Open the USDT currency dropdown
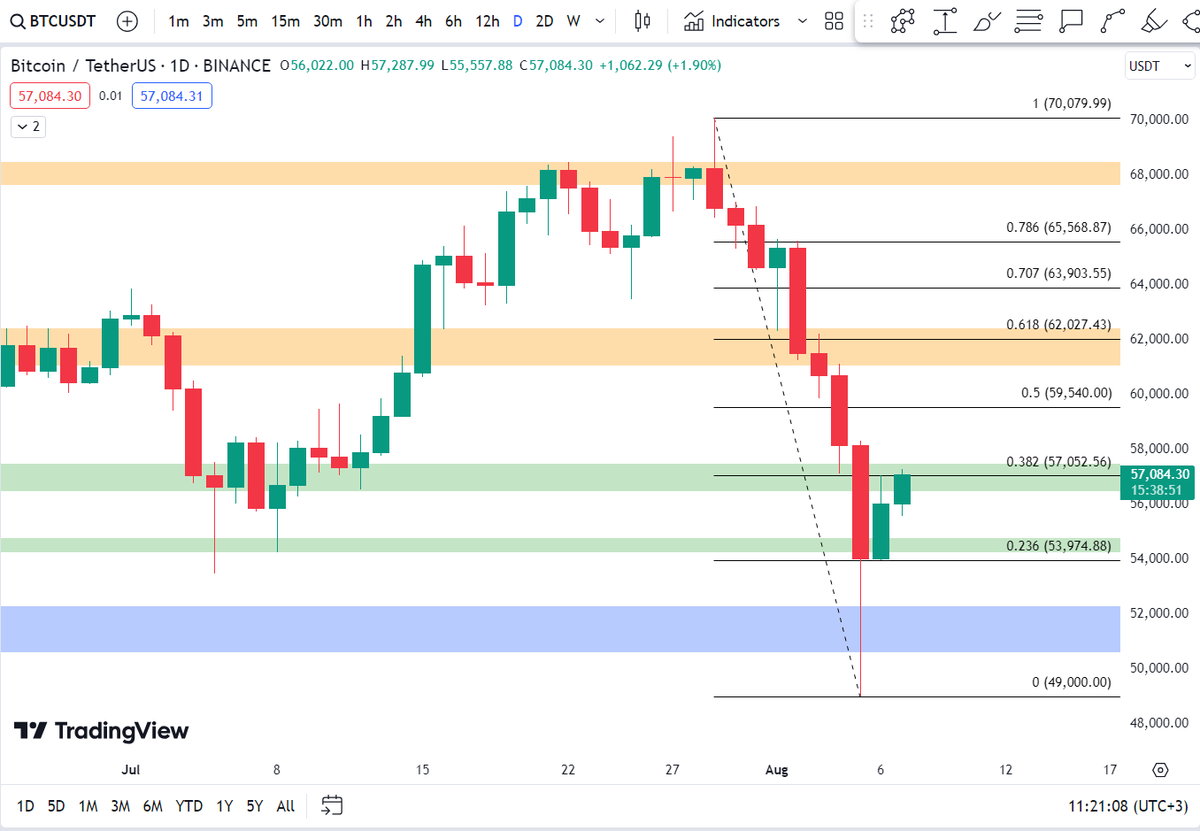The width and height of the screenshot is (1200, 831). pos(1160,66)
